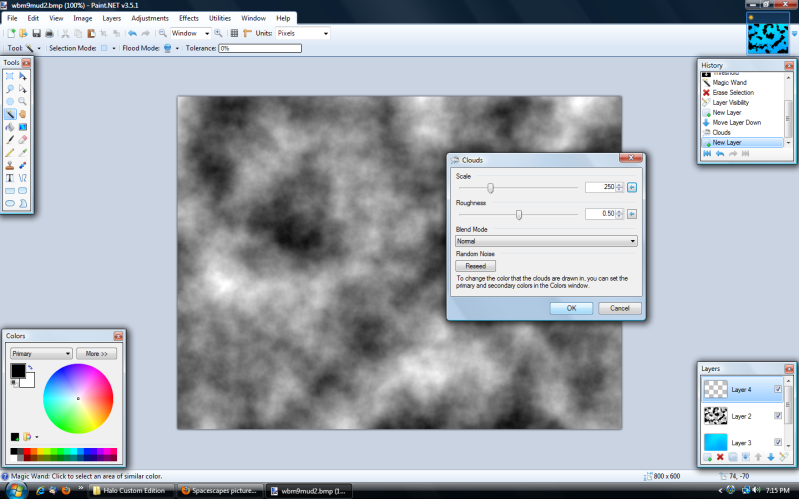Open the Blend Mode dropdown in Clouds dialog
799x499 pixels.
(x=545, y=241)
